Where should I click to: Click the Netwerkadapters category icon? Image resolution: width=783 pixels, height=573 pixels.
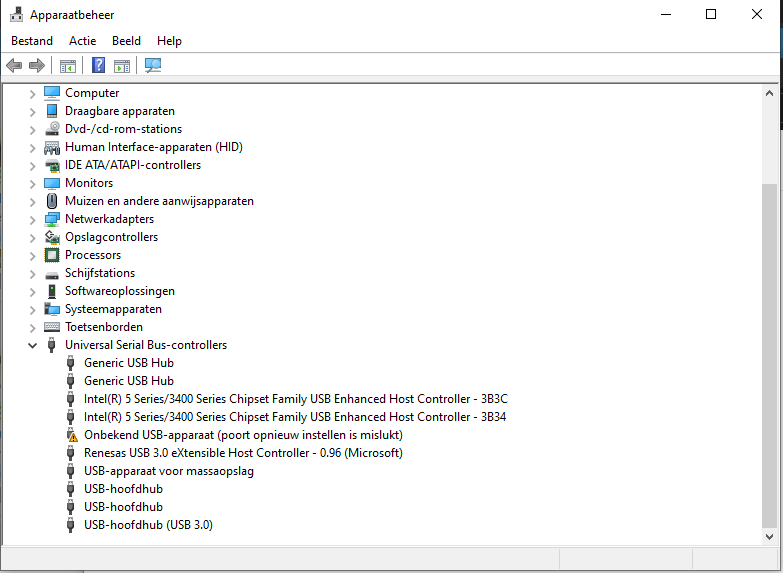[52, 219]
